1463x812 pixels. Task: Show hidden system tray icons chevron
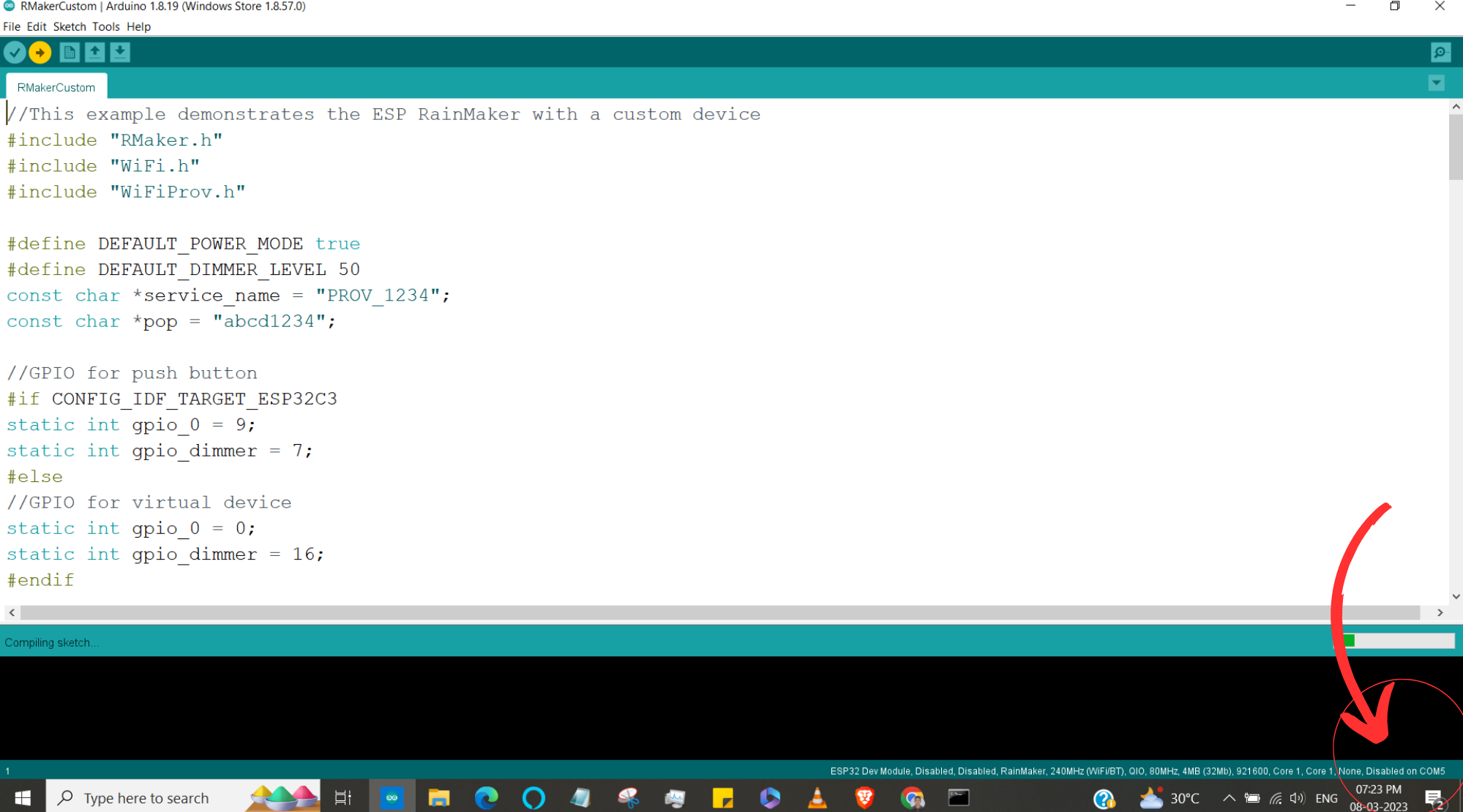click(x=1229, y=798)
